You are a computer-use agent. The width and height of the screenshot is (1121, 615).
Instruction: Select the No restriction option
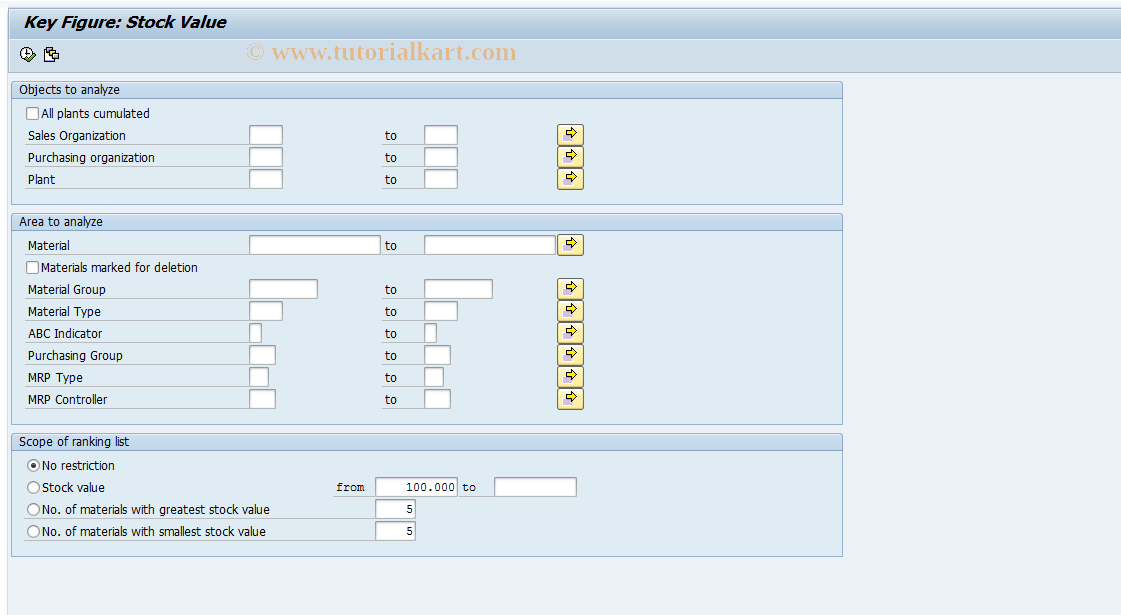33,465
